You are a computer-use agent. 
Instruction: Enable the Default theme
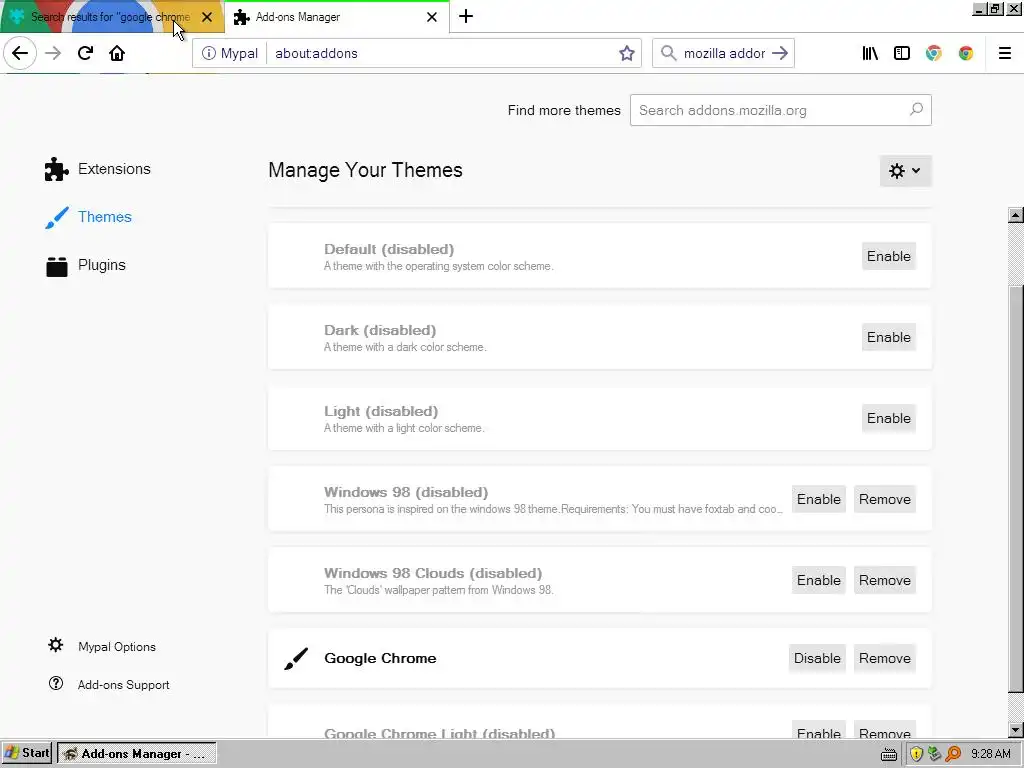pyautogui.click(x=888, y=256)
